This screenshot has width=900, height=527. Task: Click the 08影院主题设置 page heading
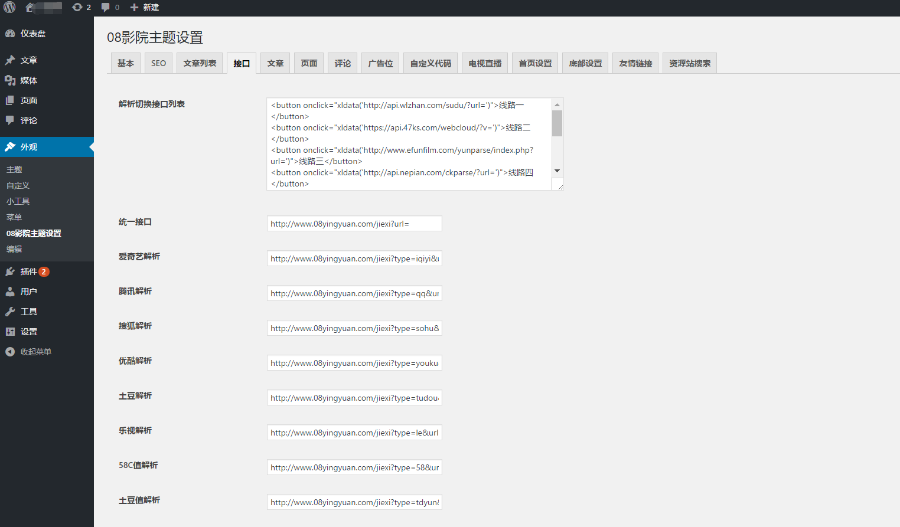click(x=155, y=37)
